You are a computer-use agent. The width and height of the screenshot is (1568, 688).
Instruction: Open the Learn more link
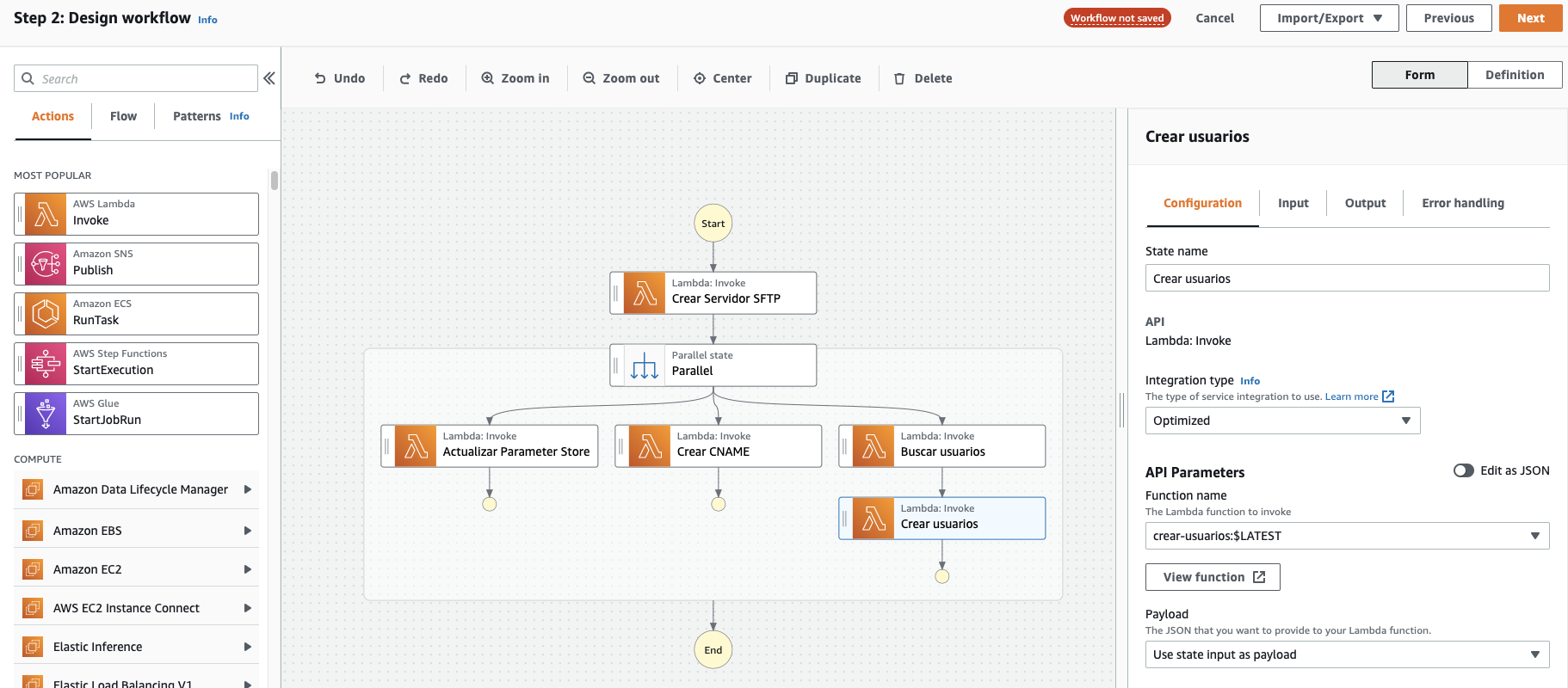pyautogui.click(x=1351, y=396)
